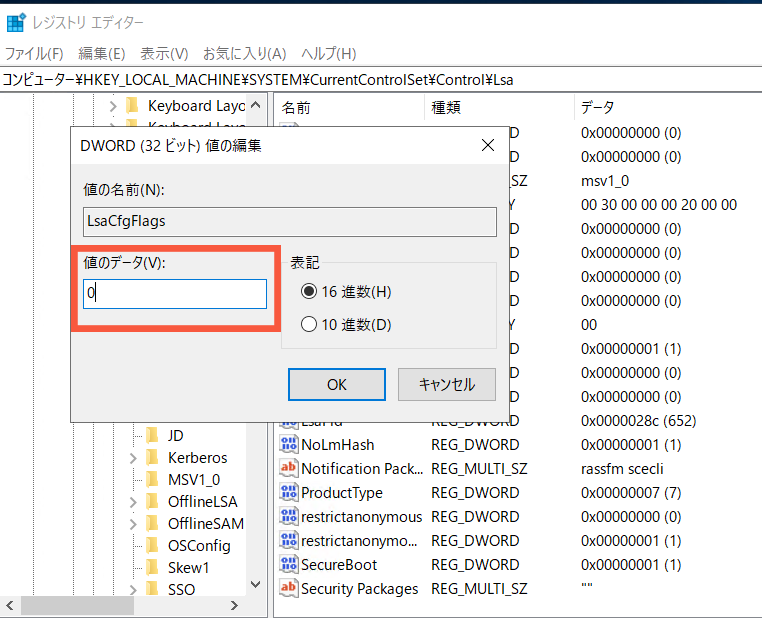This screenshot has width=762, height=618.
Task: Select the 16 進数 (hexadecimal) radio button
Action: 308,292
